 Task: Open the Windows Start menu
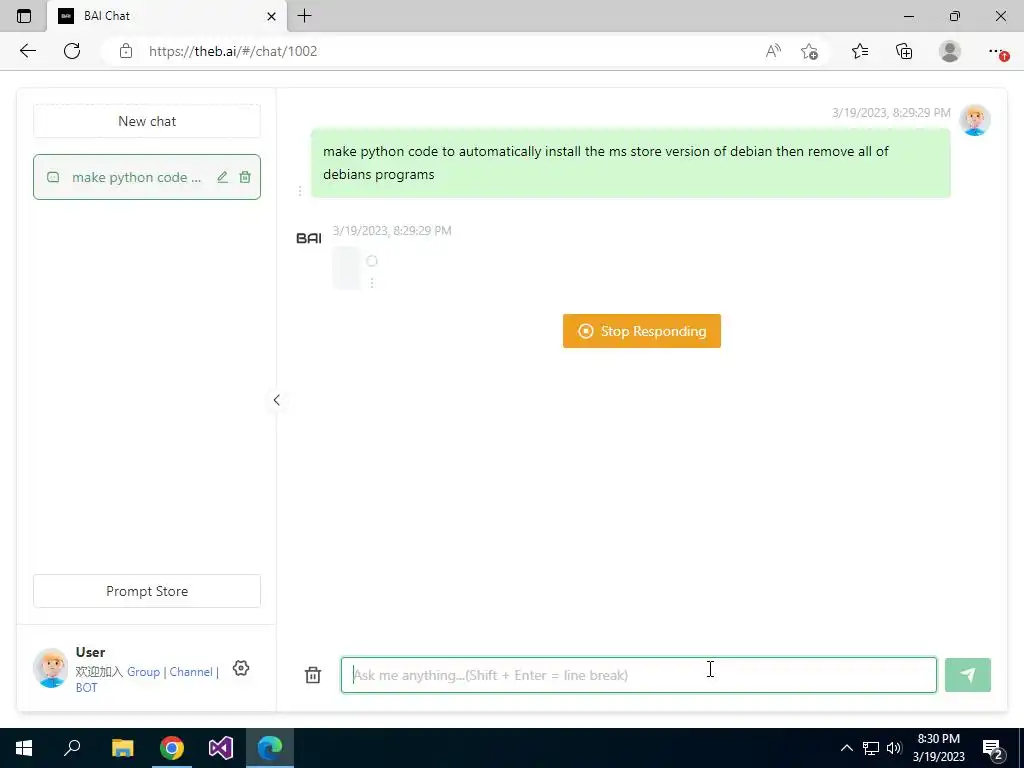24,748
